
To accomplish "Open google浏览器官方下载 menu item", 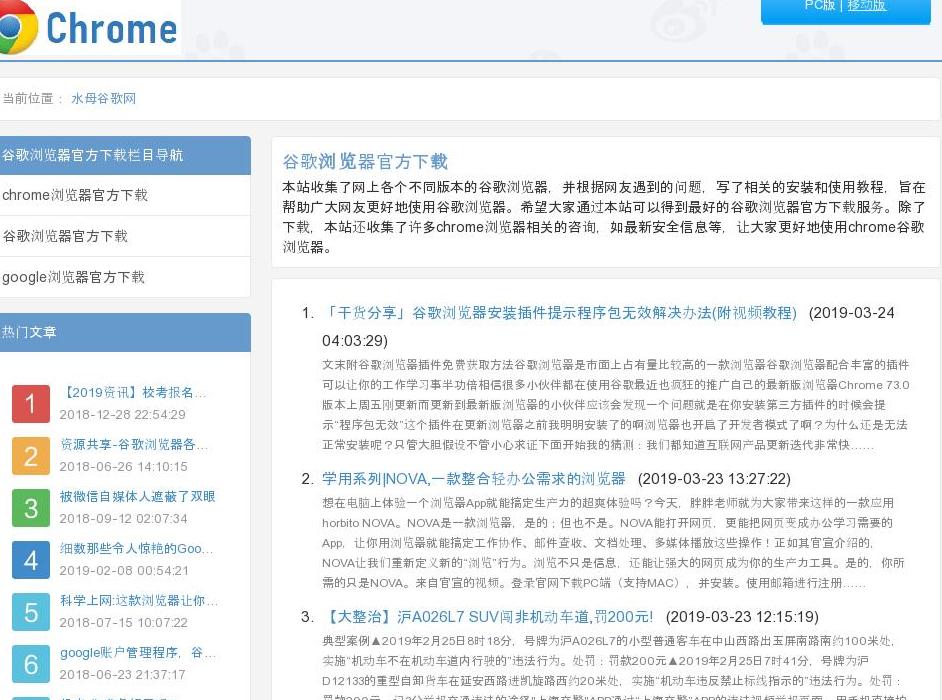I will point(123,277).
